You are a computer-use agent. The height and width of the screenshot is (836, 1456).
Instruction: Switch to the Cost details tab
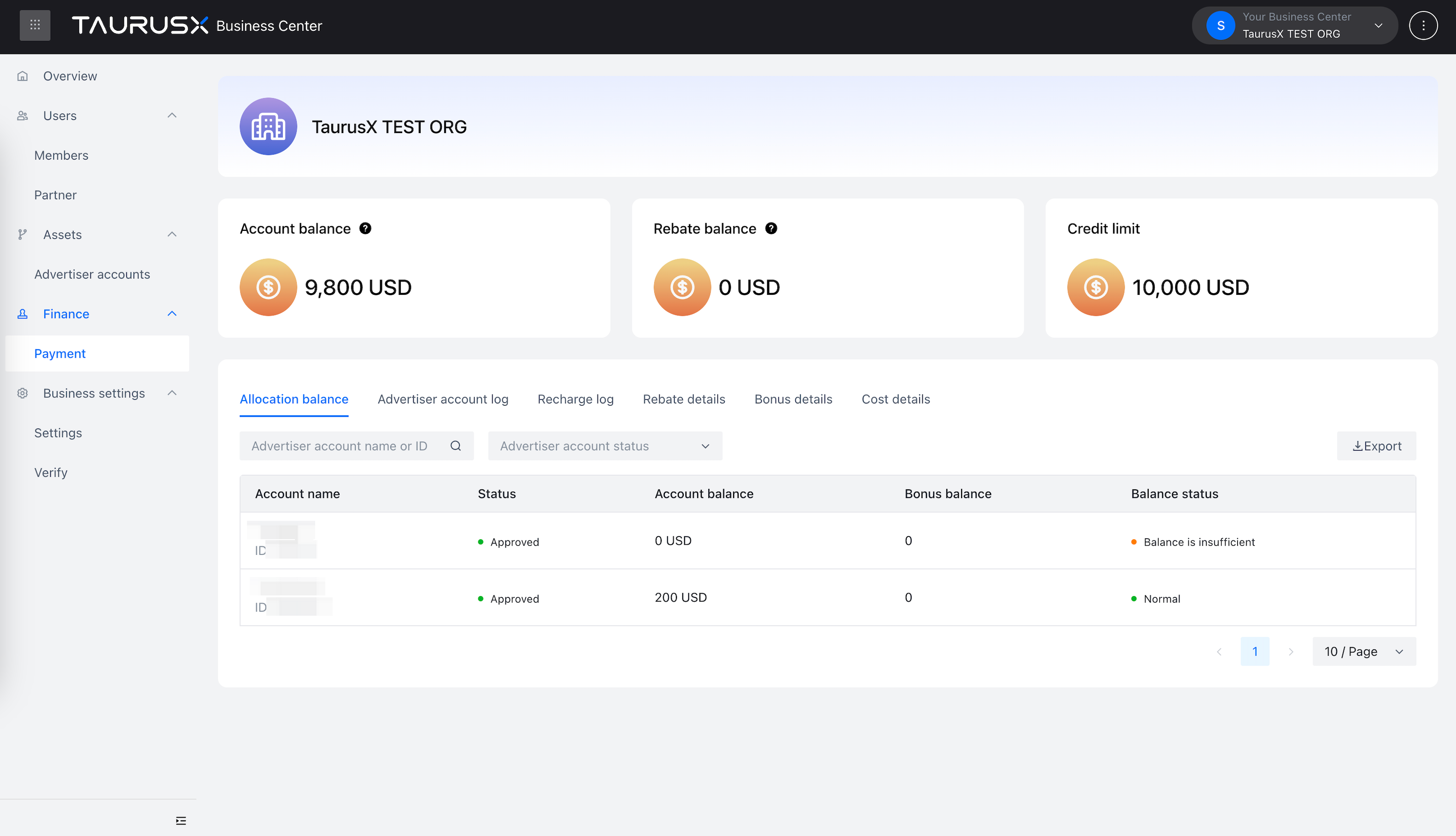(x=895, y=399)
